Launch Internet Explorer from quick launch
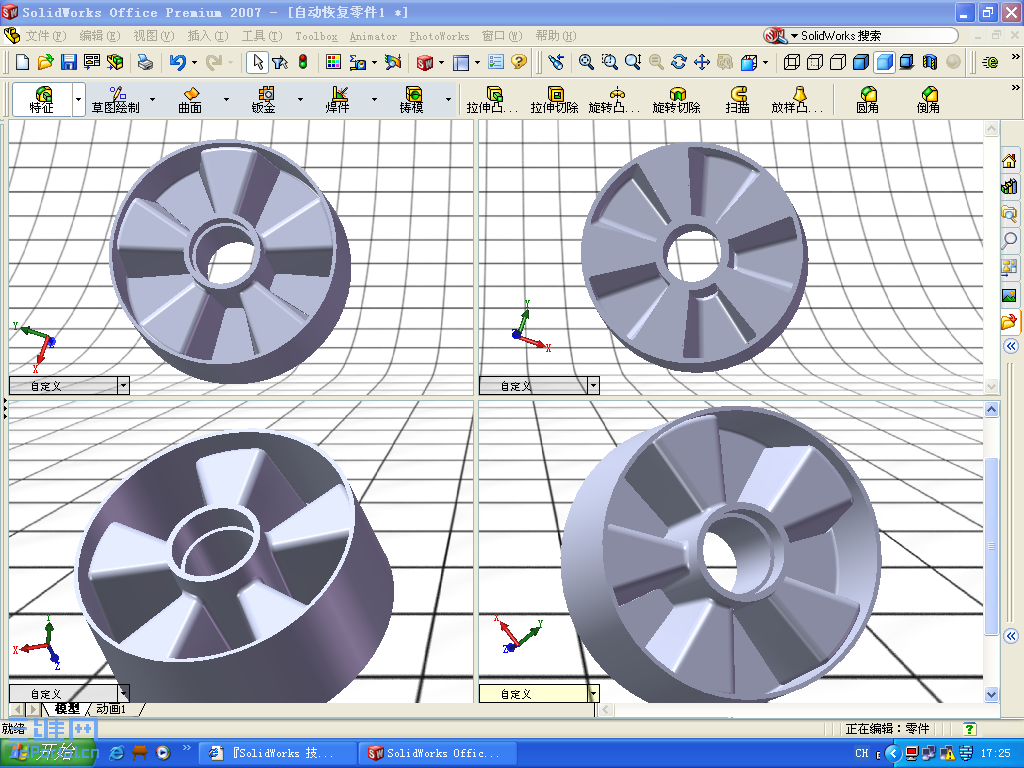Viewport: 1024px width, 768px height. coord(117,753)
